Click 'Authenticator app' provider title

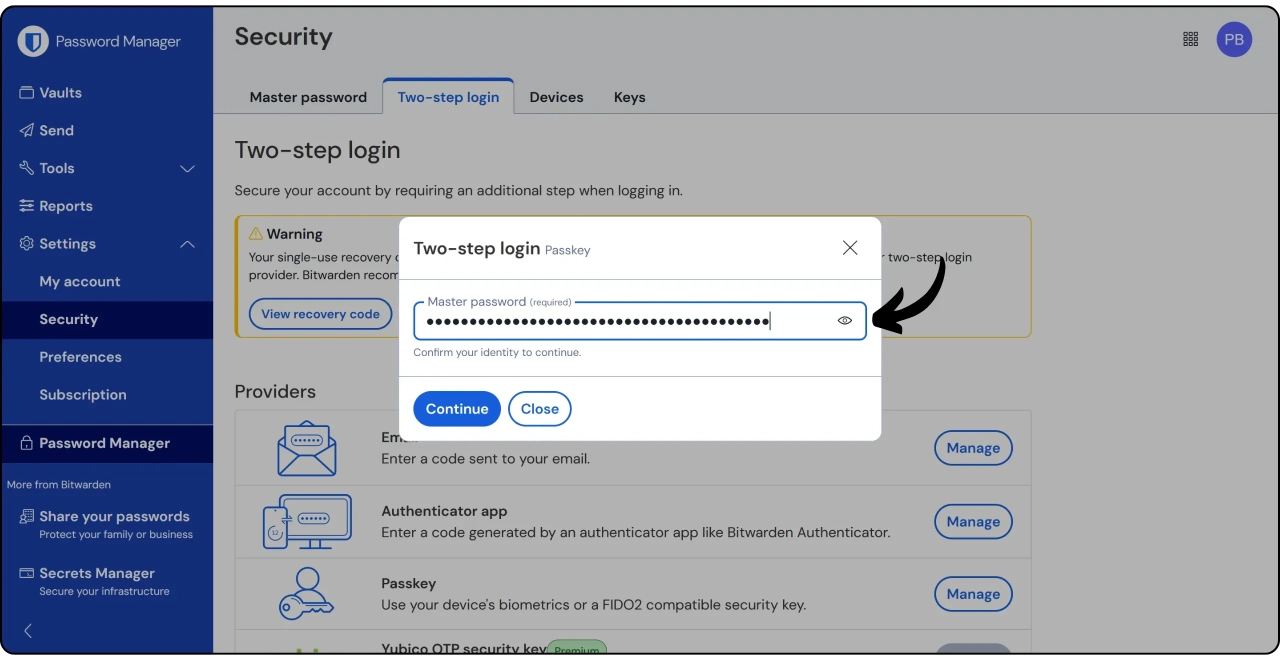tap(444, 511)
